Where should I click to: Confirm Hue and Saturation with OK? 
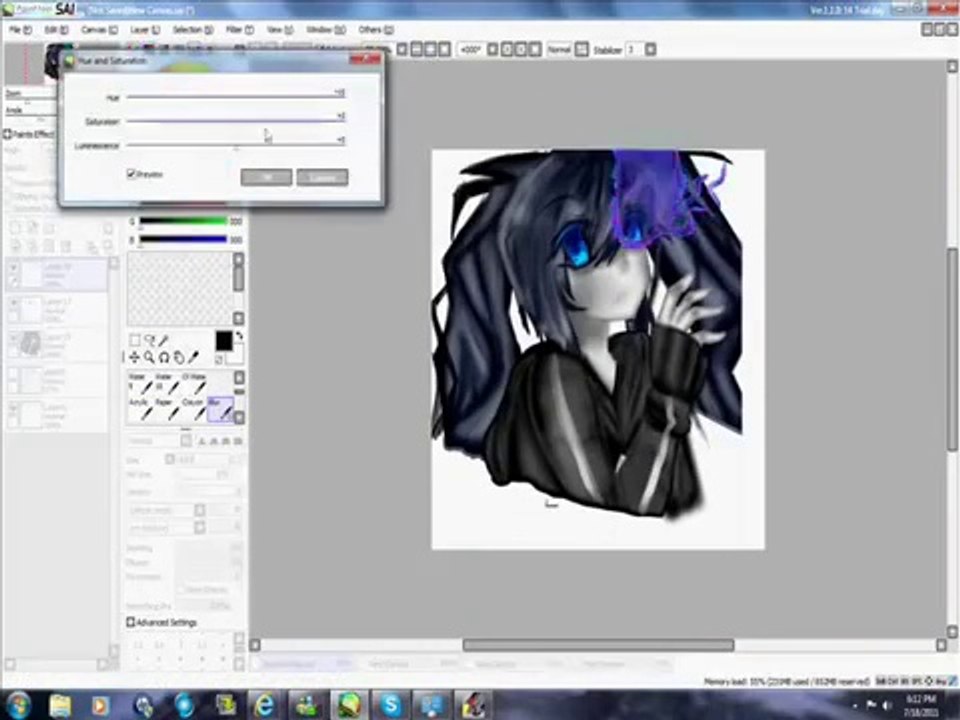(266, 177)
